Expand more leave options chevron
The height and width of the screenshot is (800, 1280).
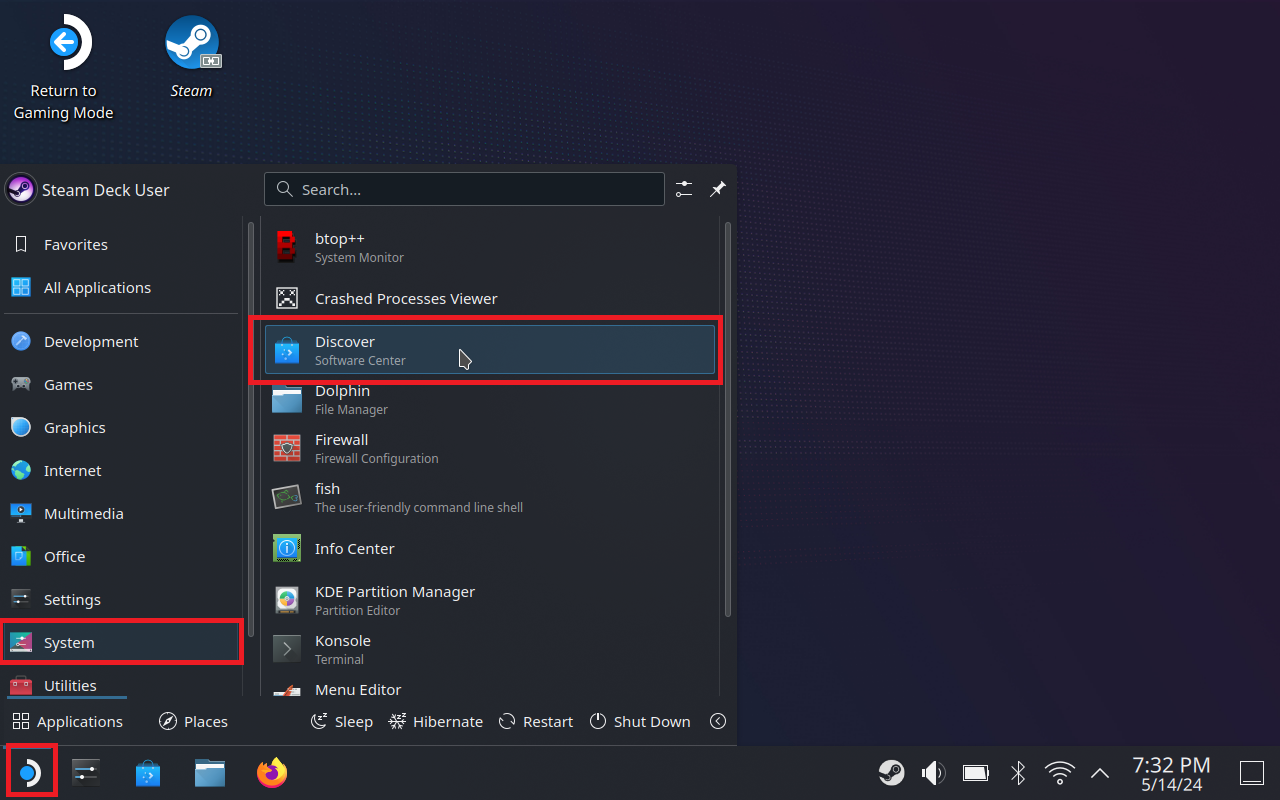(717, 721)
